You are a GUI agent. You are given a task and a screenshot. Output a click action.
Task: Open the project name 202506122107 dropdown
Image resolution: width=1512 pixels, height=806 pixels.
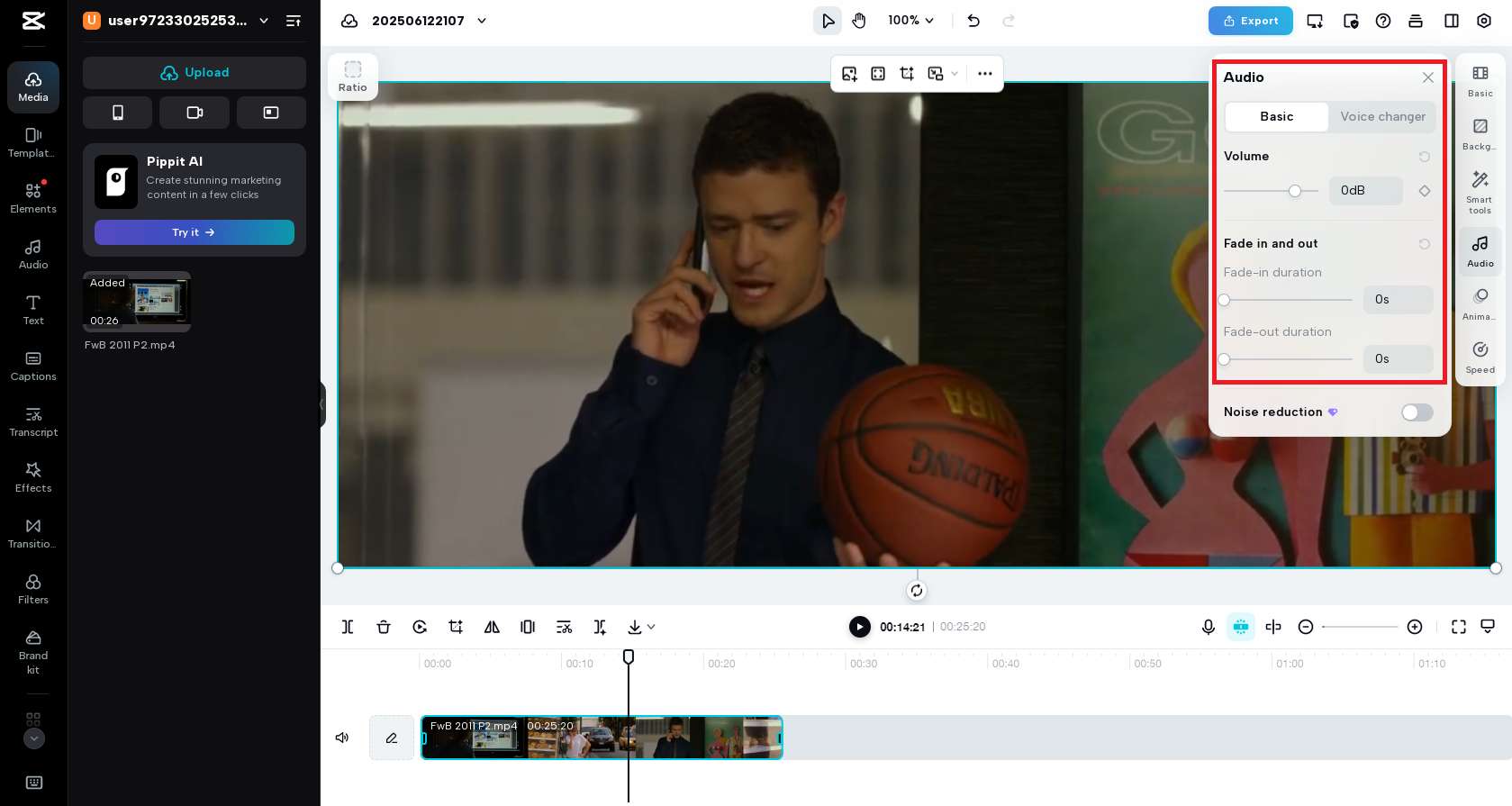(x=482, y=21)
